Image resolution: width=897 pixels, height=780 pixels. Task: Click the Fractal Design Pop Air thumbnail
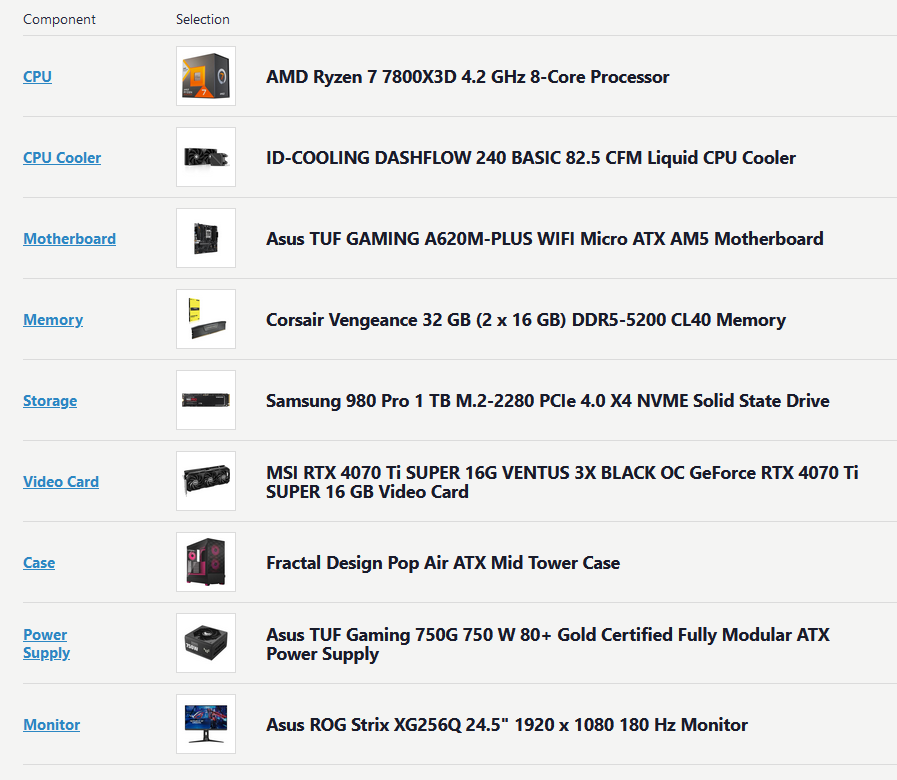206,562
